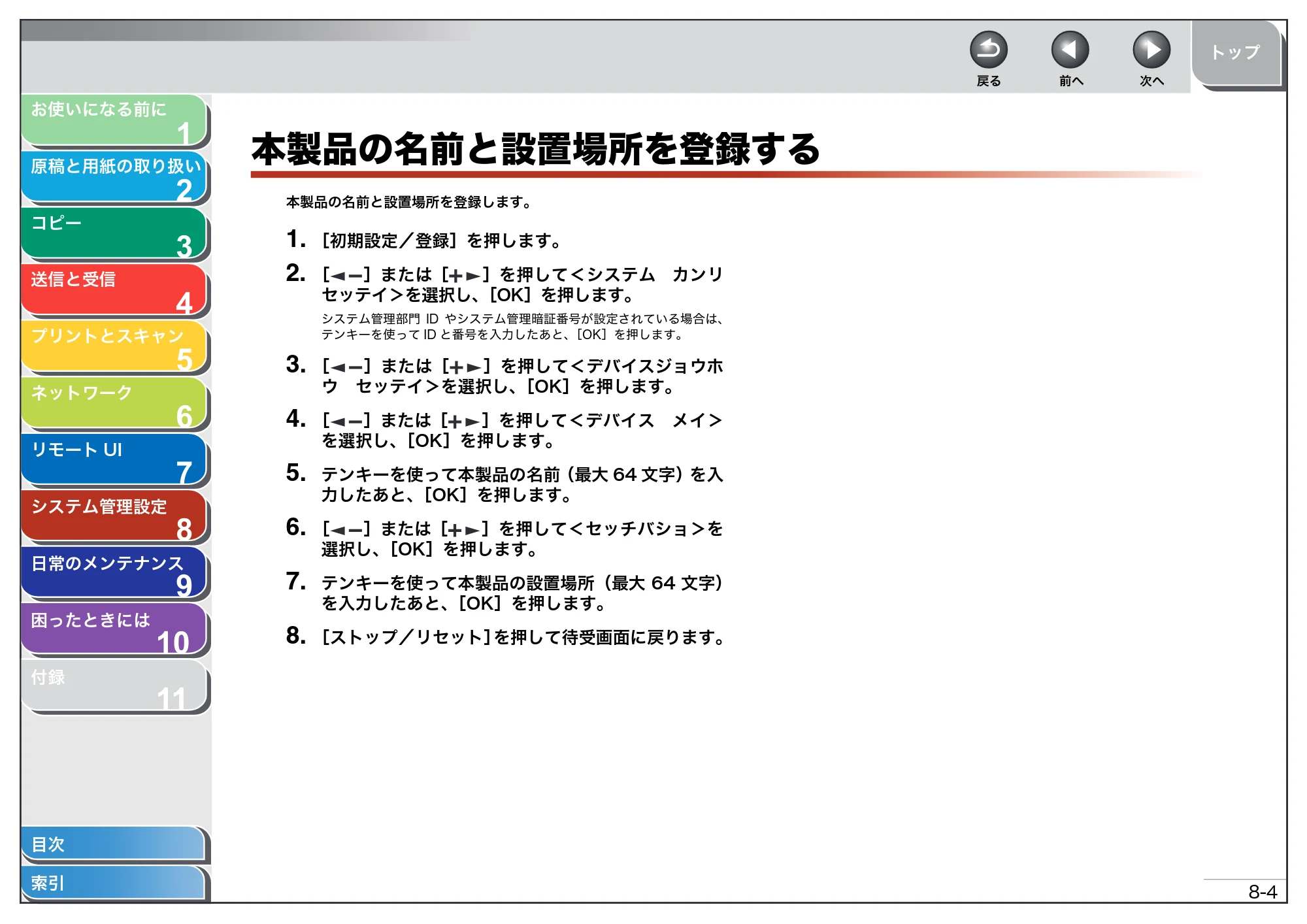Open chapter 2 原稿と用紙の取り扱い
Viewport: 1307px width, 924px height.
(x=114, y=176)
